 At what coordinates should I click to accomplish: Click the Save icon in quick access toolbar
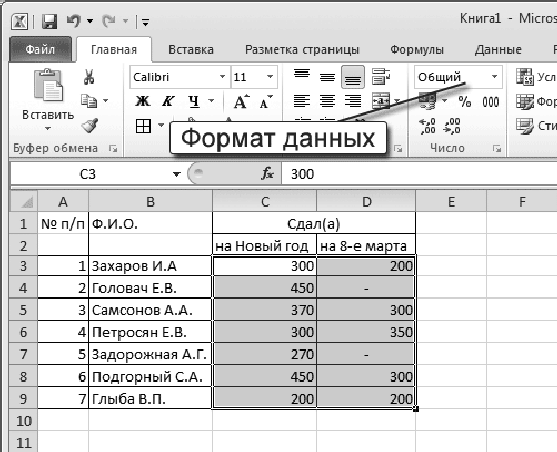[x=49, y=22]
